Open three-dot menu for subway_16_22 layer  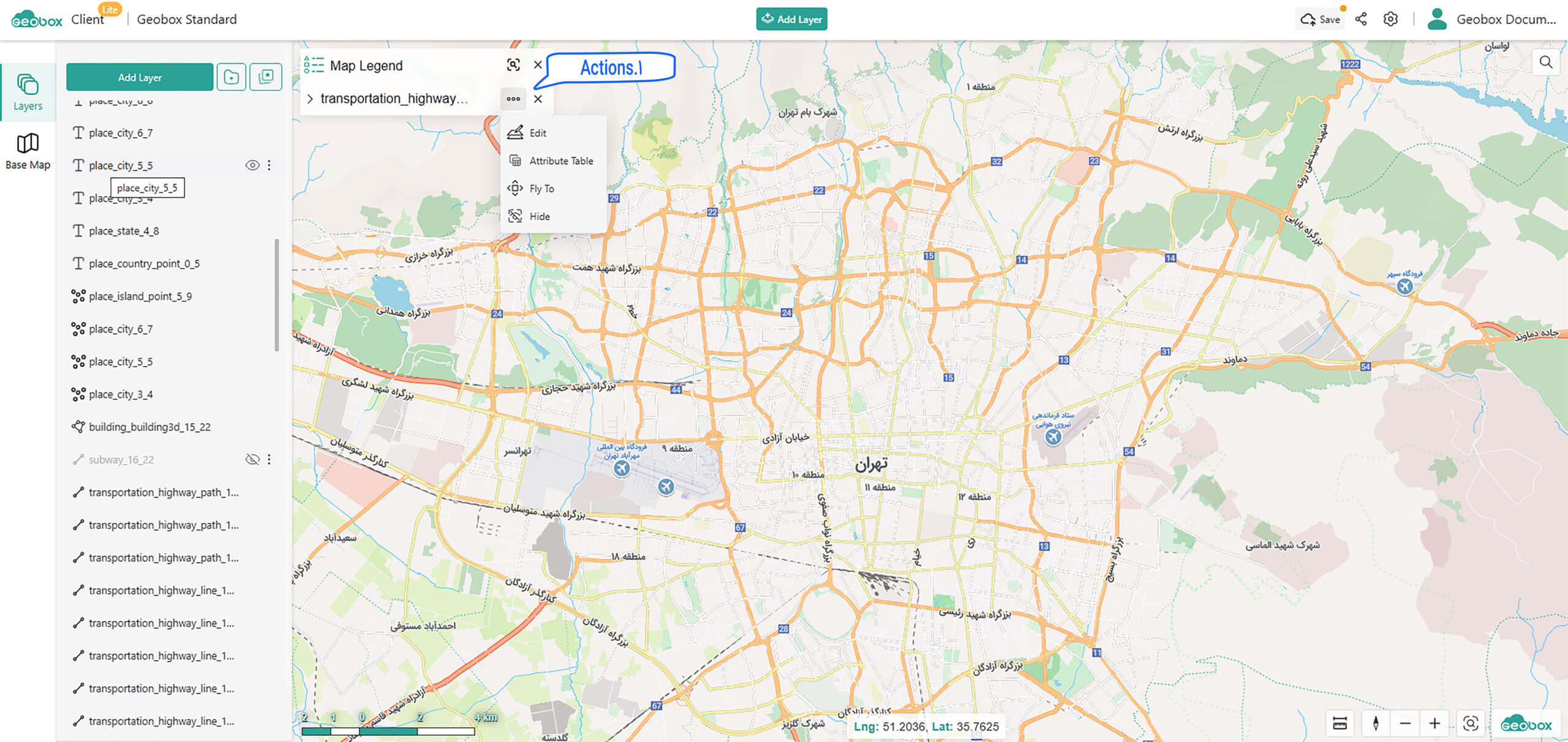pyautogui.click(x=269, y=460)
